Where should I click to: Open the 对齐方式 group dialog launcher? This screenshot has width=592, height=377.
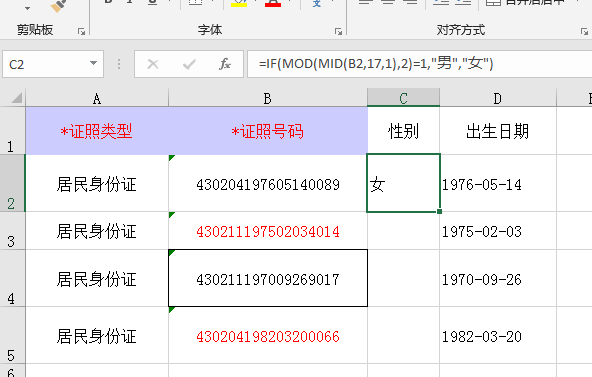point(584,31)
